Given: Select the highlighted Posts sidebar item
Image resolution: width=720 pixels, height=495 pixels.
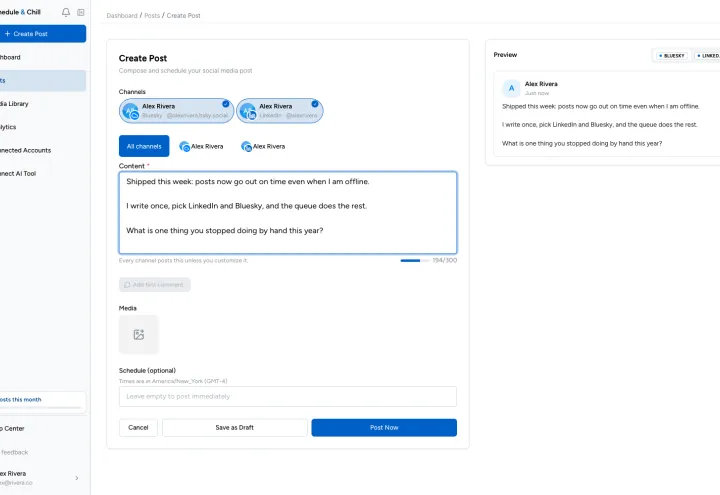Looking at the screenshot, I should [x=43, y=80].
